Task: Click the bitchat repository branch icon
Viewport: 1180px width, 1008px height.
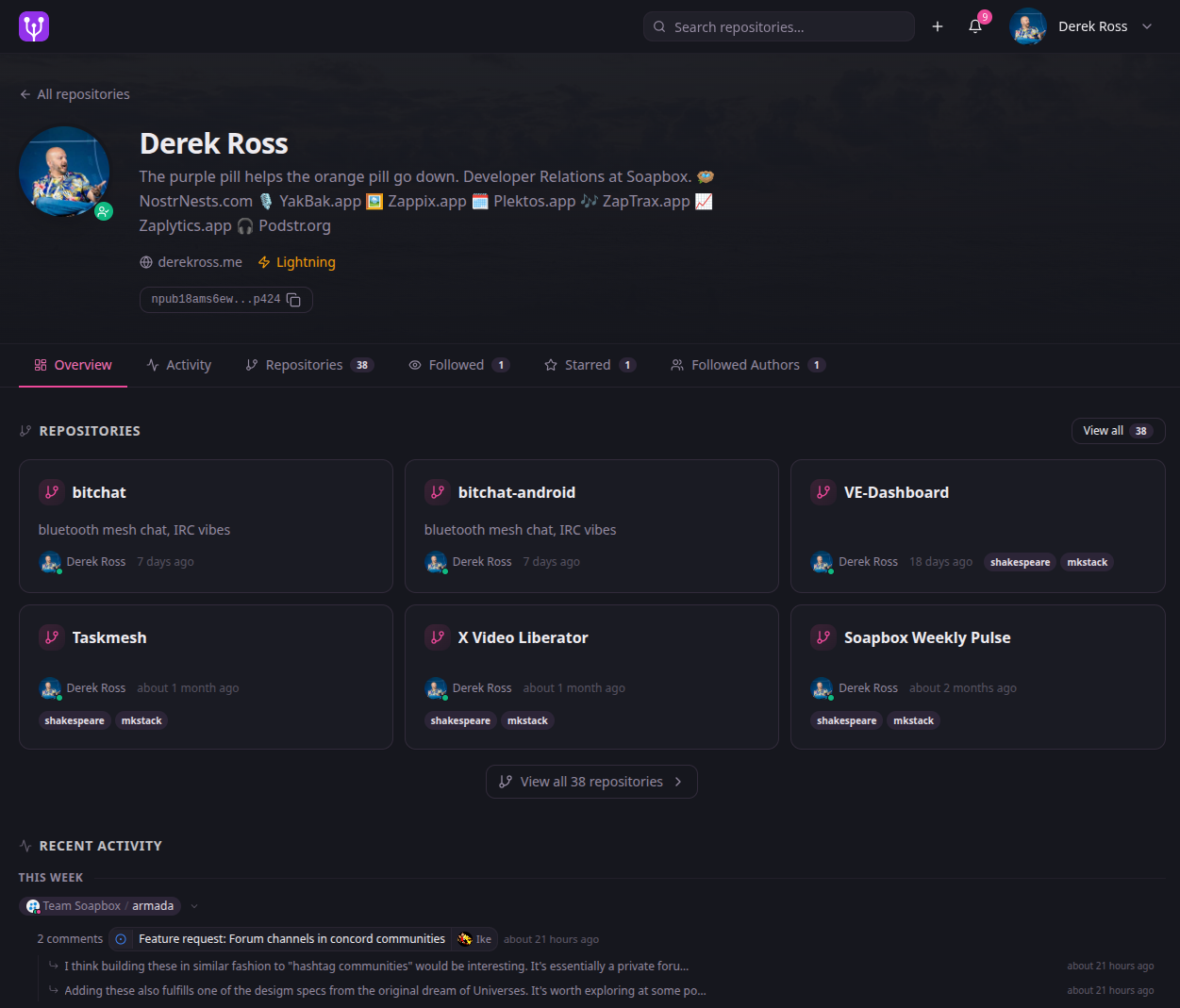Action: 52,492
